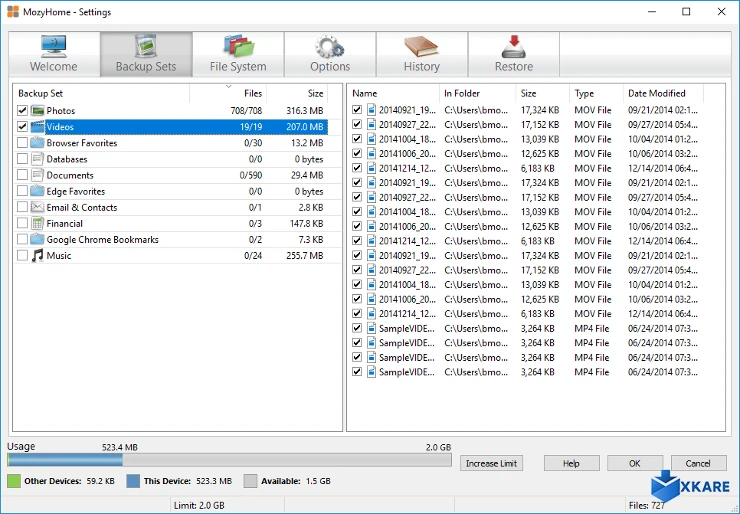This screenshot has width=740, height=514.
Task: Click the Photos backup set icon
Action: point(38,111)
